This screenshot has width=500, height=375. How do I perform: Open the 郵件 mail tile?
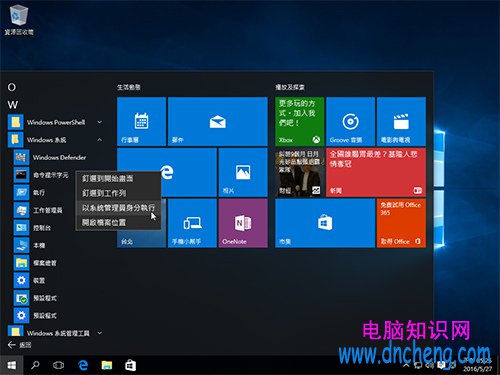click(218, 122)
